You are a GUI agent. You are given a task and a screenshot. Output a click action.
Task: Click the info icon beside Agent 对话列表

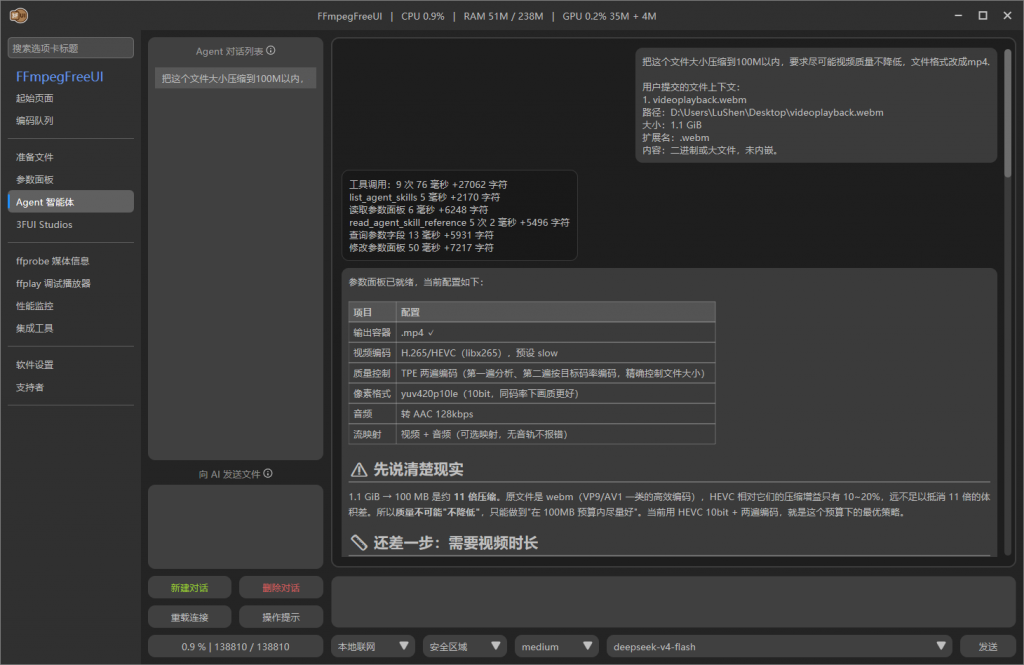coord(270,50)
